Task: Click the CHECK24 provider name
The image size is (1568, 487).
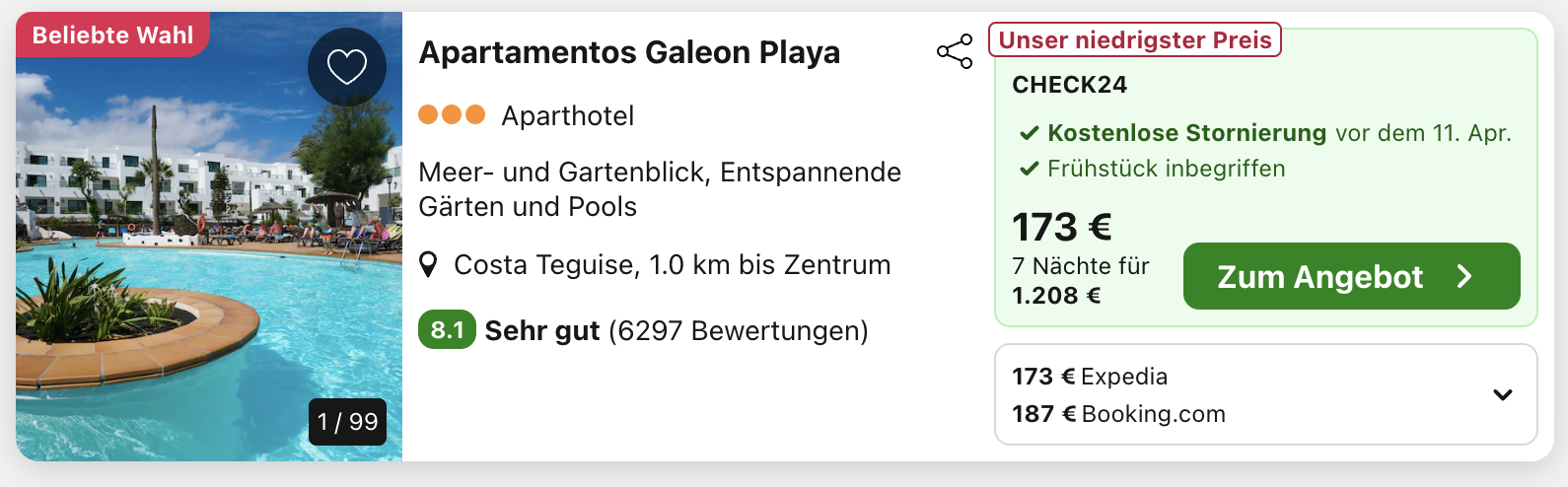Action: pos(1069,85)
